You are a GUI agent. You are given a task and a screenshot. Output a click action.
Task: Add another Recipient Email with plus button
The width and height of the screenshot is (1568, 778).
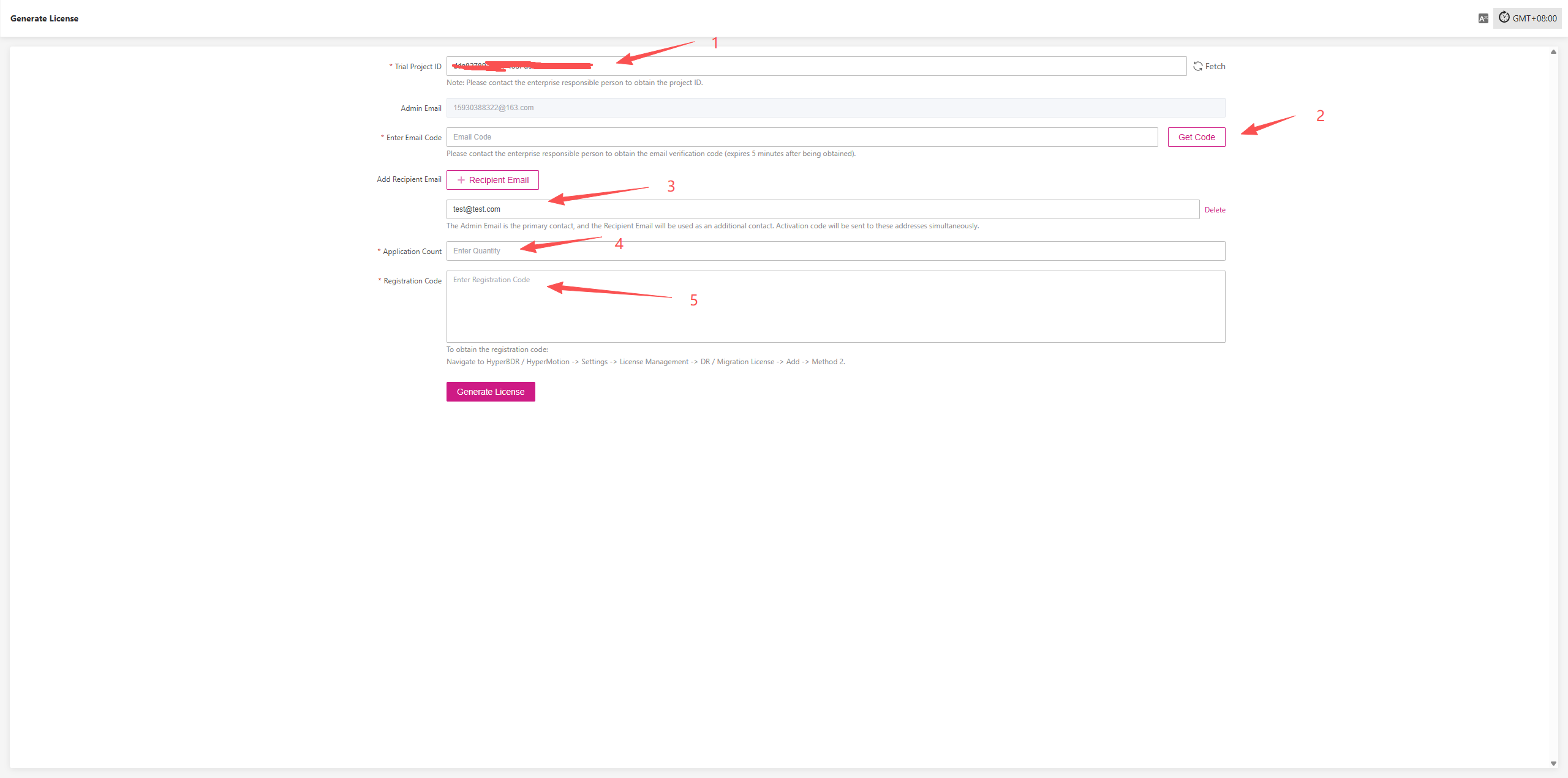pos(492,180)
